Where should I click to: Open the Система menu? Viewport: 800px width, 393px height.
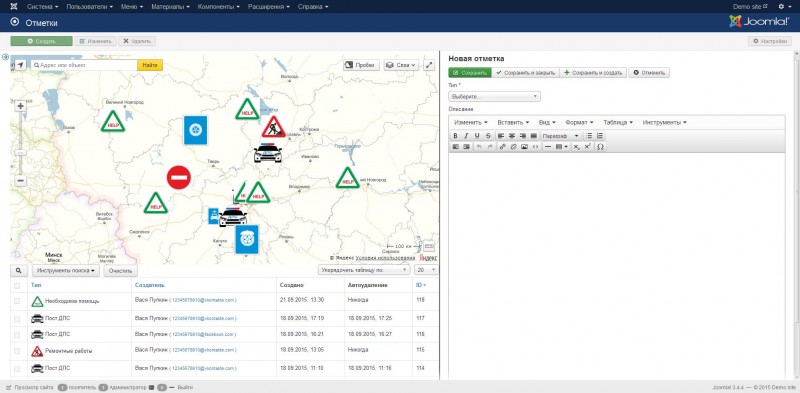click(43, 7)
